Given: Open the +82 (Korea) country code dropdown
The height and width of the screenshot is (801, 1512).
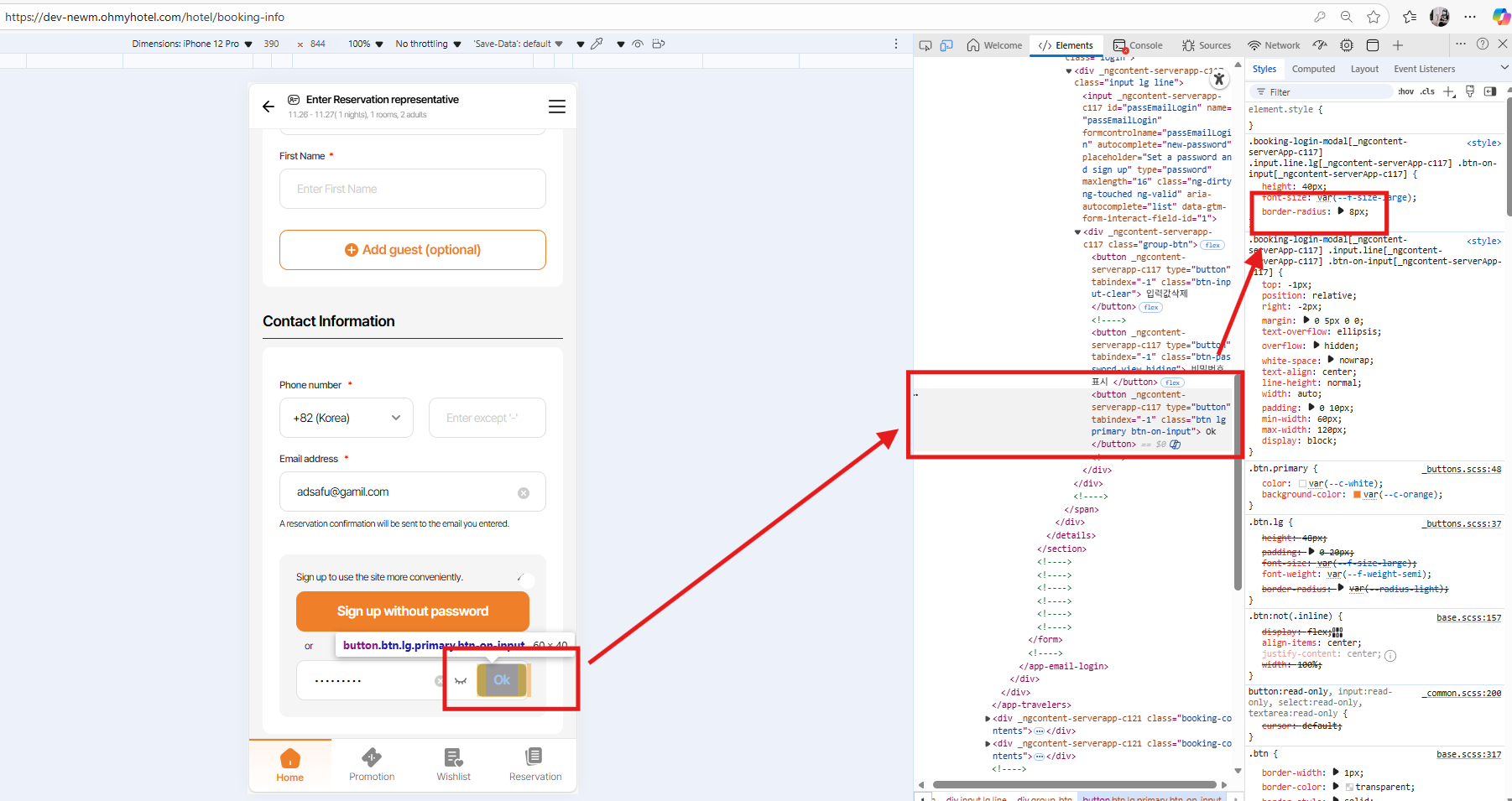Looking at the screenshot, I should point(346,418).
